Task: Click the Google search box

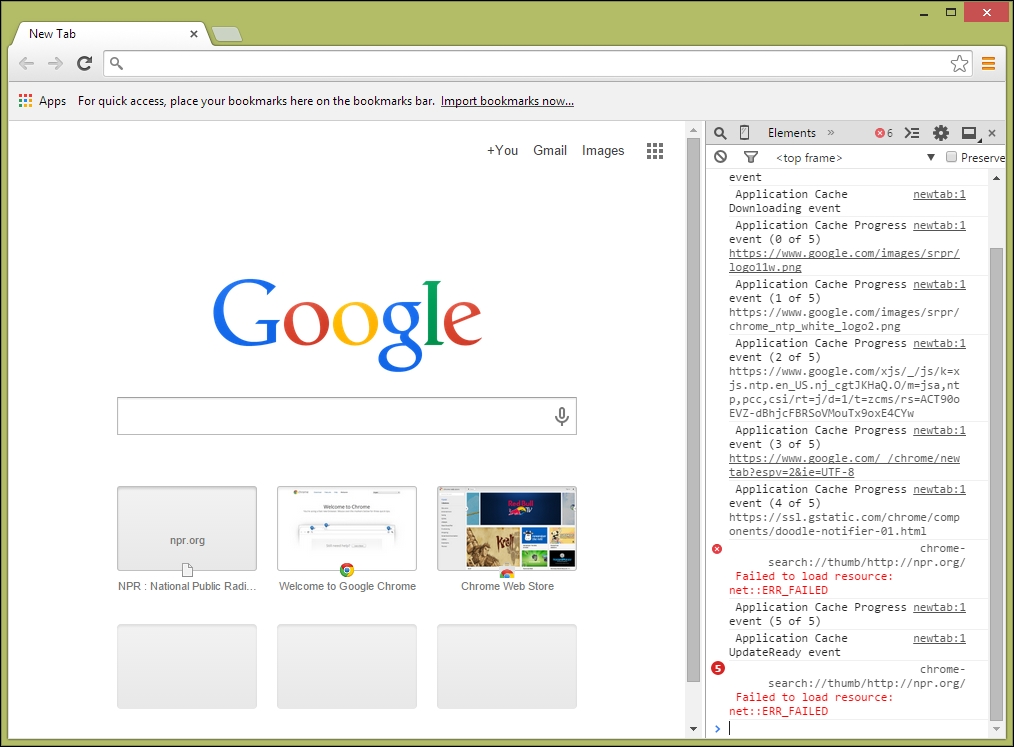Action: click(x=347, y=416)
